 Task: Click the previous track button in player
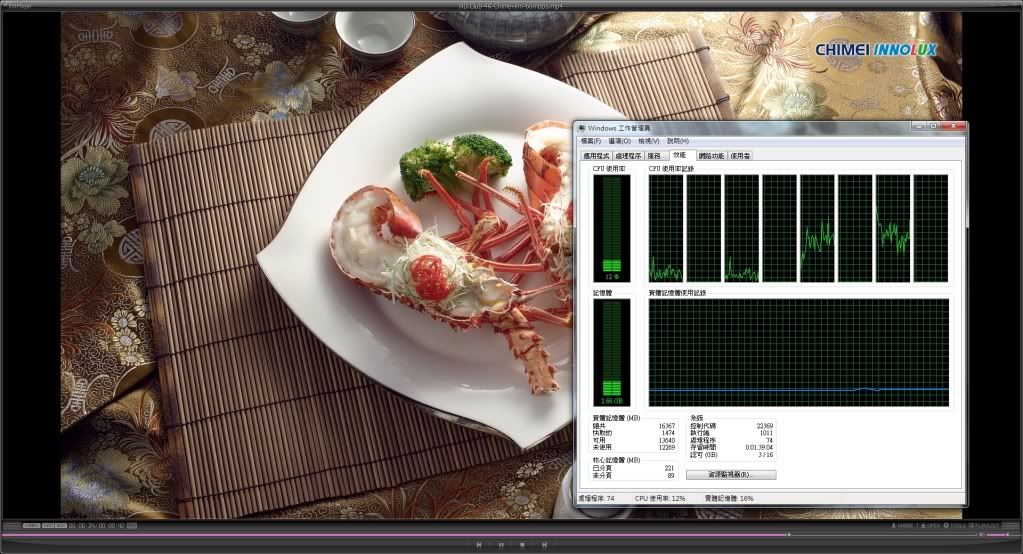(478, 545)
